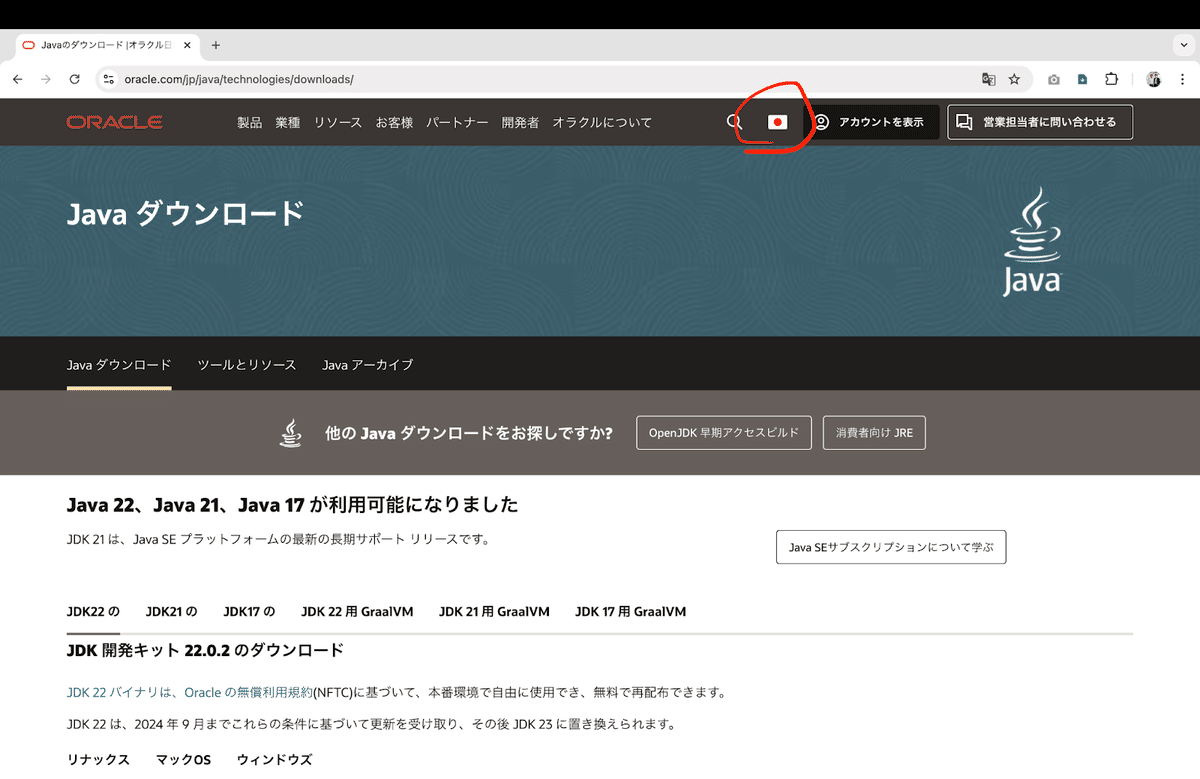The height and width of the screenshot is (779, 1200).
Task: Click the blue download-file extension icon
Action: [1082, 79]
